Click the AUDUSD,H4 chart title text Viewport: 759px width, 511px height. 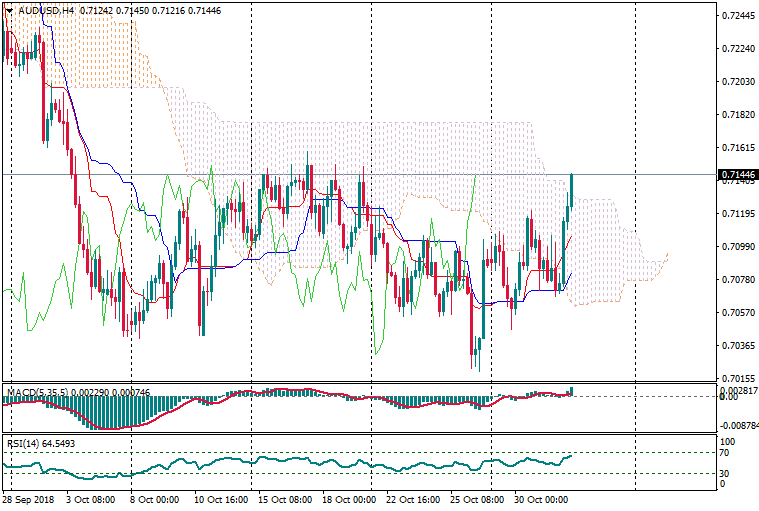click(x=46, y=9)
